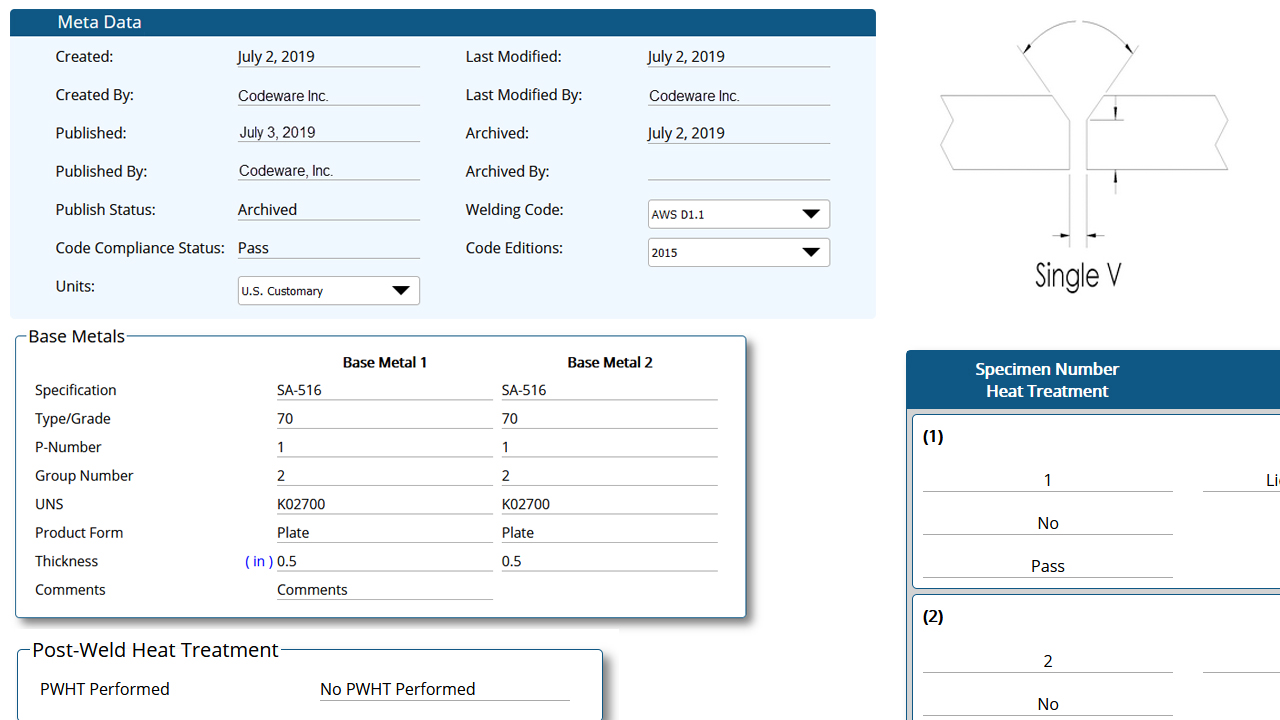
Task: Click the Created By Codeware Inc. field
Action: (328, 96)
